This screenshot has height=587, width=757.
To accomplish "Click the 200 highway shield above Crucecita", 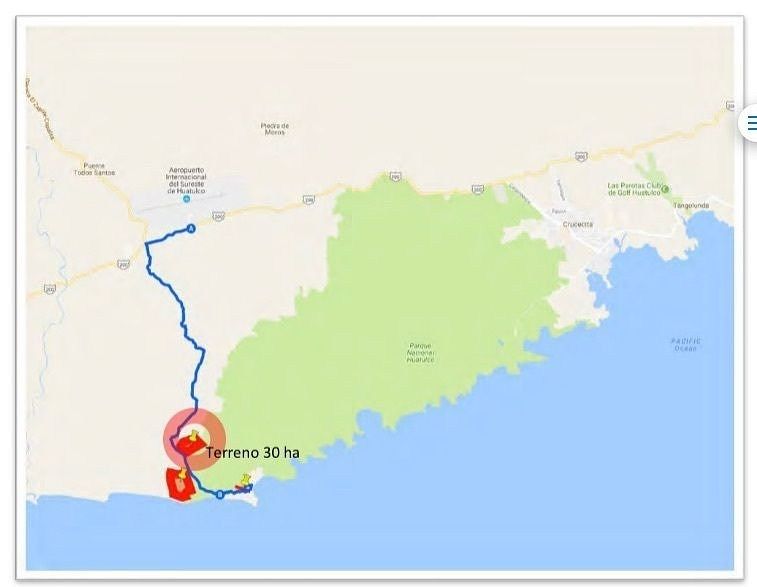I will click(x=581, y=156).
